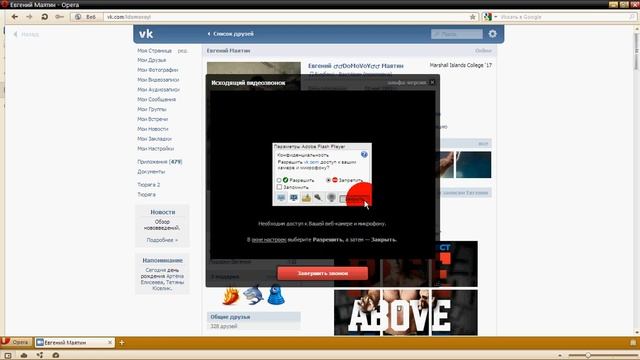
Task: Click the shark gift icon
Action: tap(253, 295)
